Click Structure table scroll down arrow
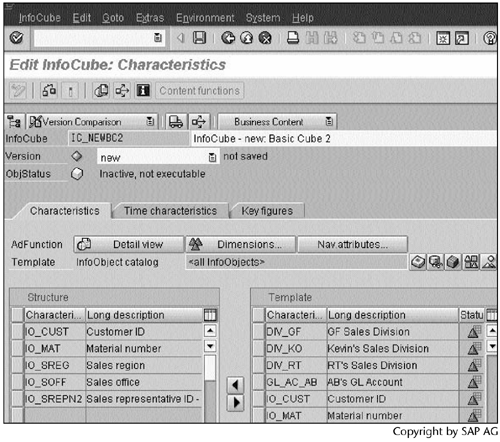 point(210,346)
